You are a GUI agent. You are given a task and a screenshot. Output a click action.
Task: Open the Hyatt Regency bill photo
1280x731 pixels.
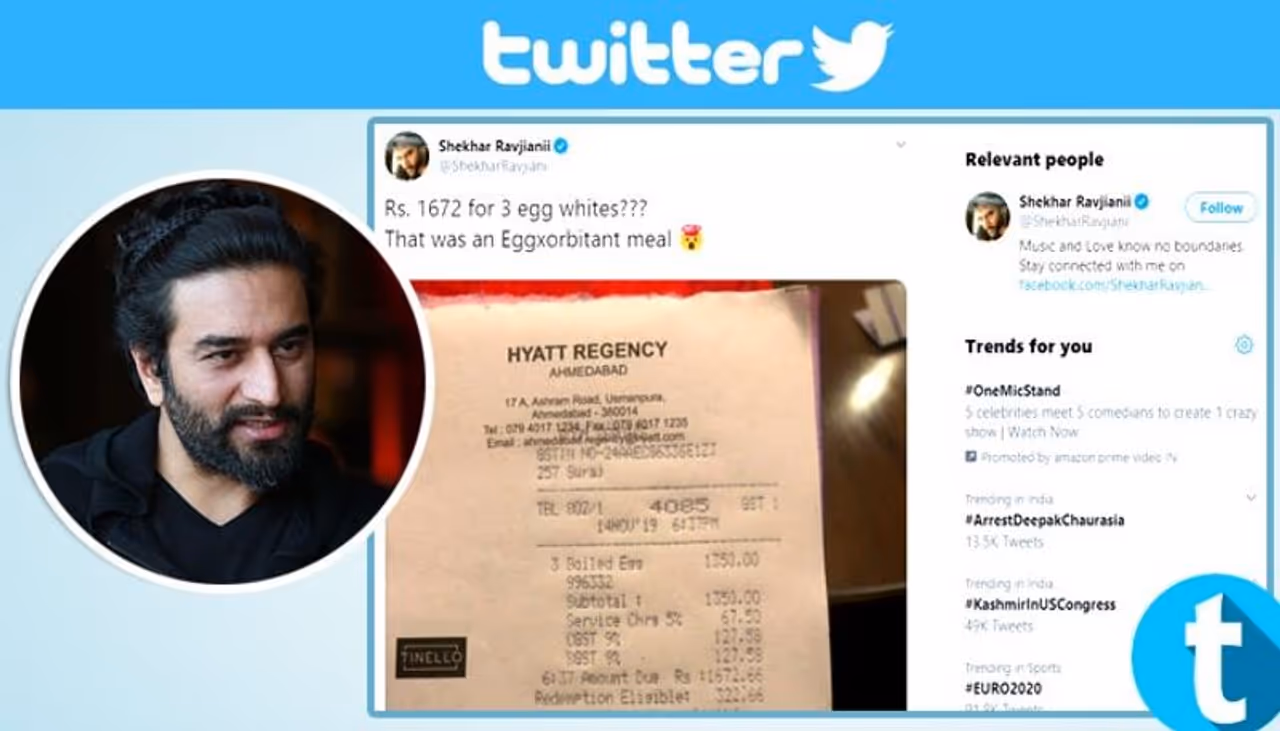coord(645,495)
